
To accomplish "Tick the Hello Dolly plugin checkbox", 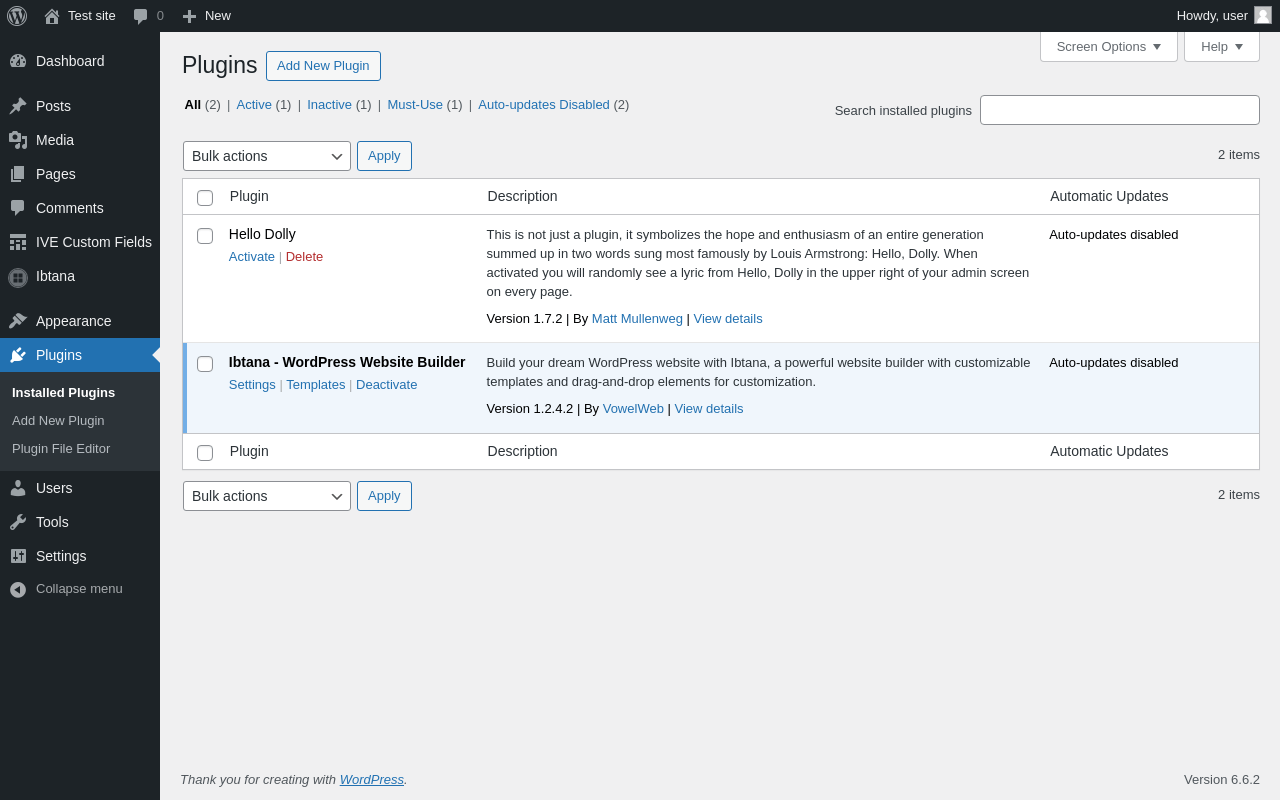I will (205, 236).
